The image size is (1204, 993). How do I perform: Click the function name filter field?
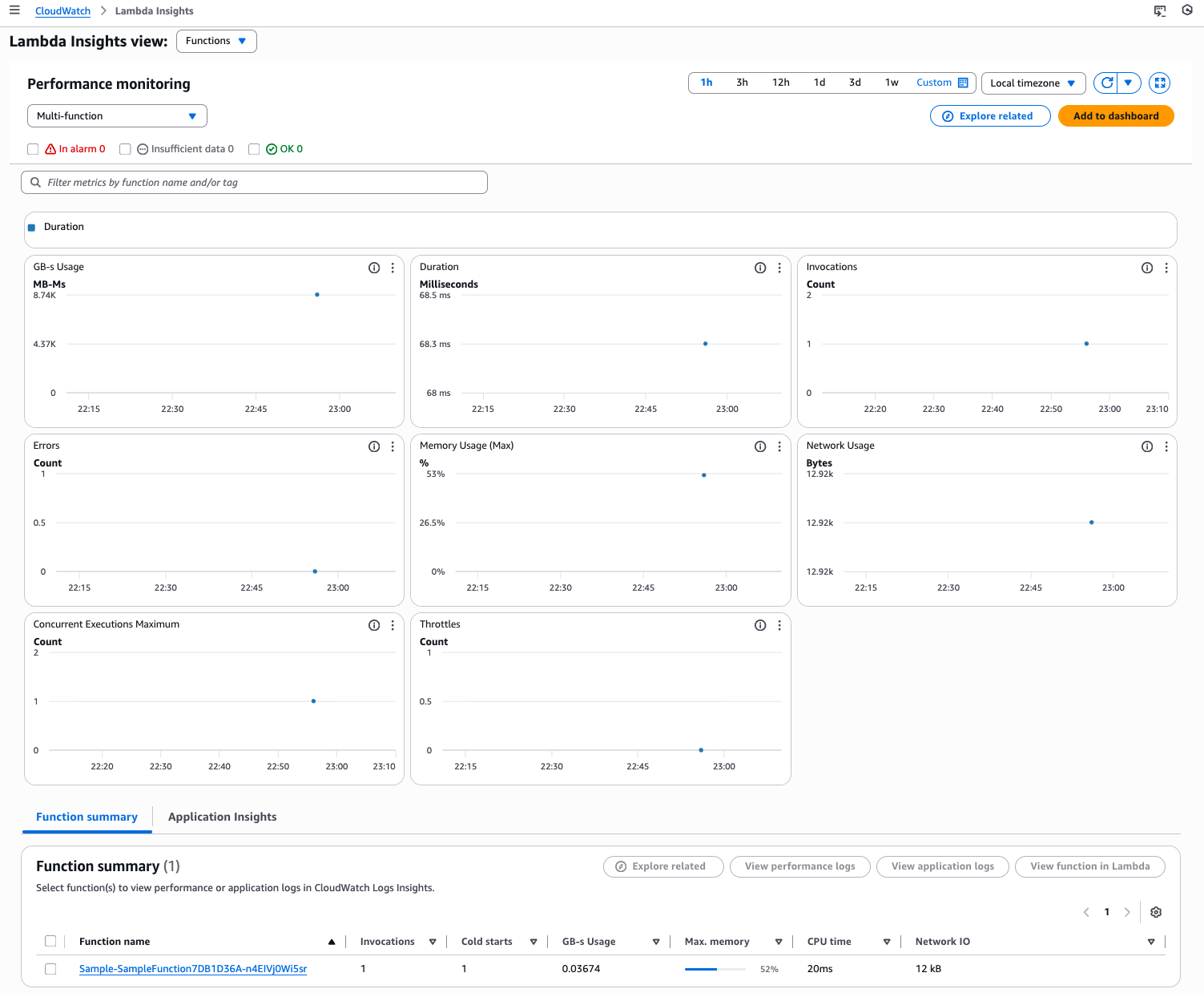[x=254, y=183]
